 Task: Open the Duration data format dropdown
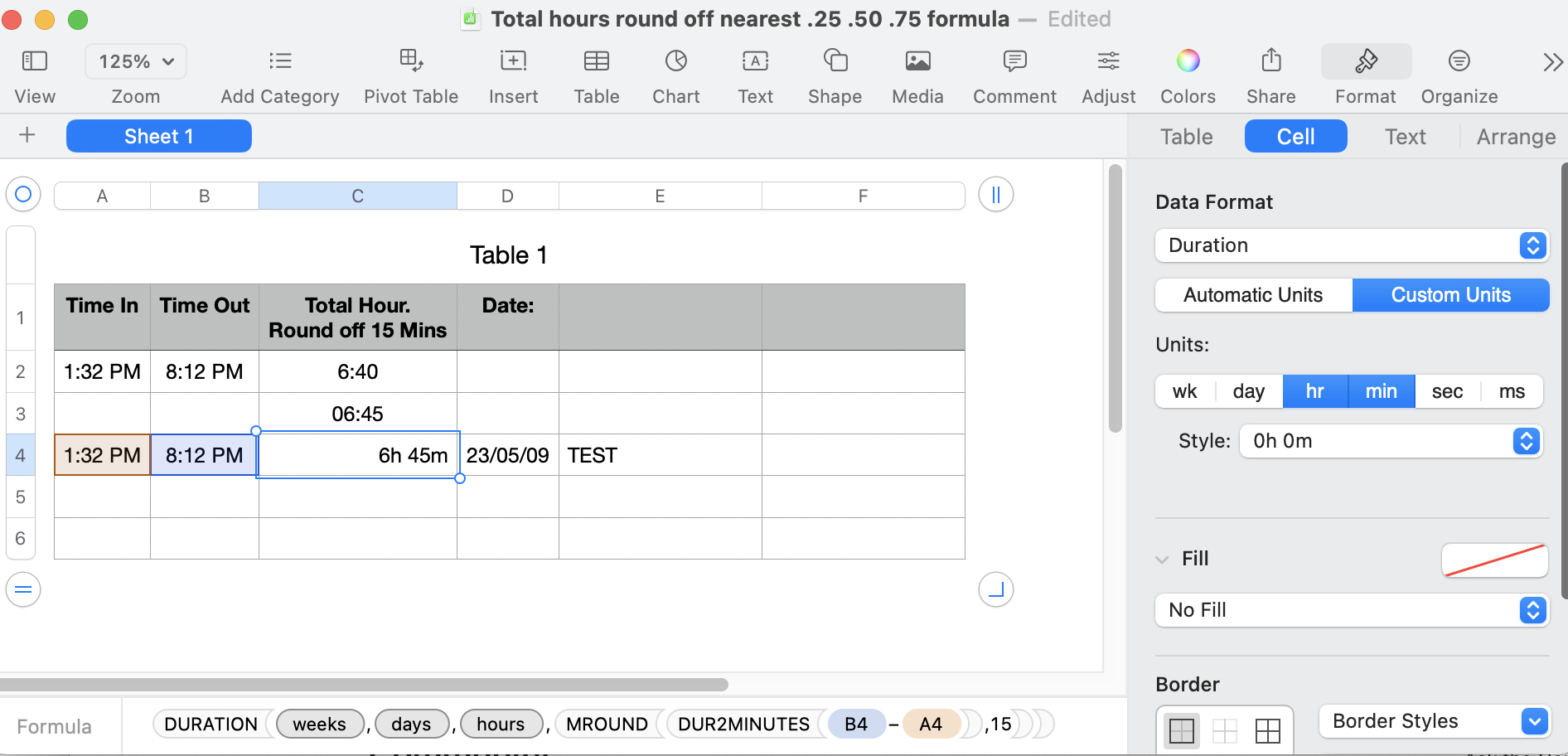point(1351,245)
